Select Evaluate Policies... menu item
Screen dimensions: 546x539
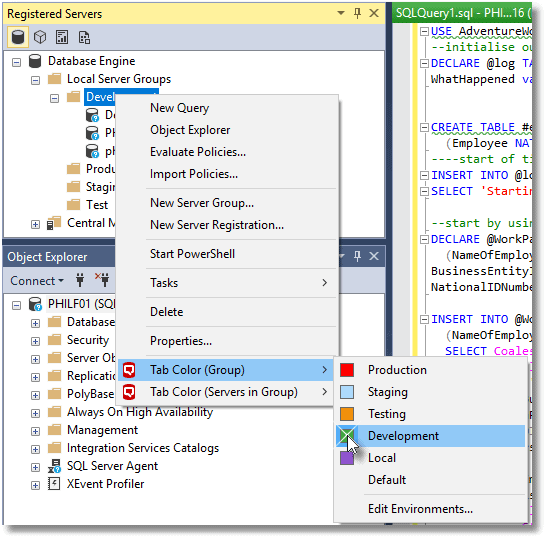point(227,152)
